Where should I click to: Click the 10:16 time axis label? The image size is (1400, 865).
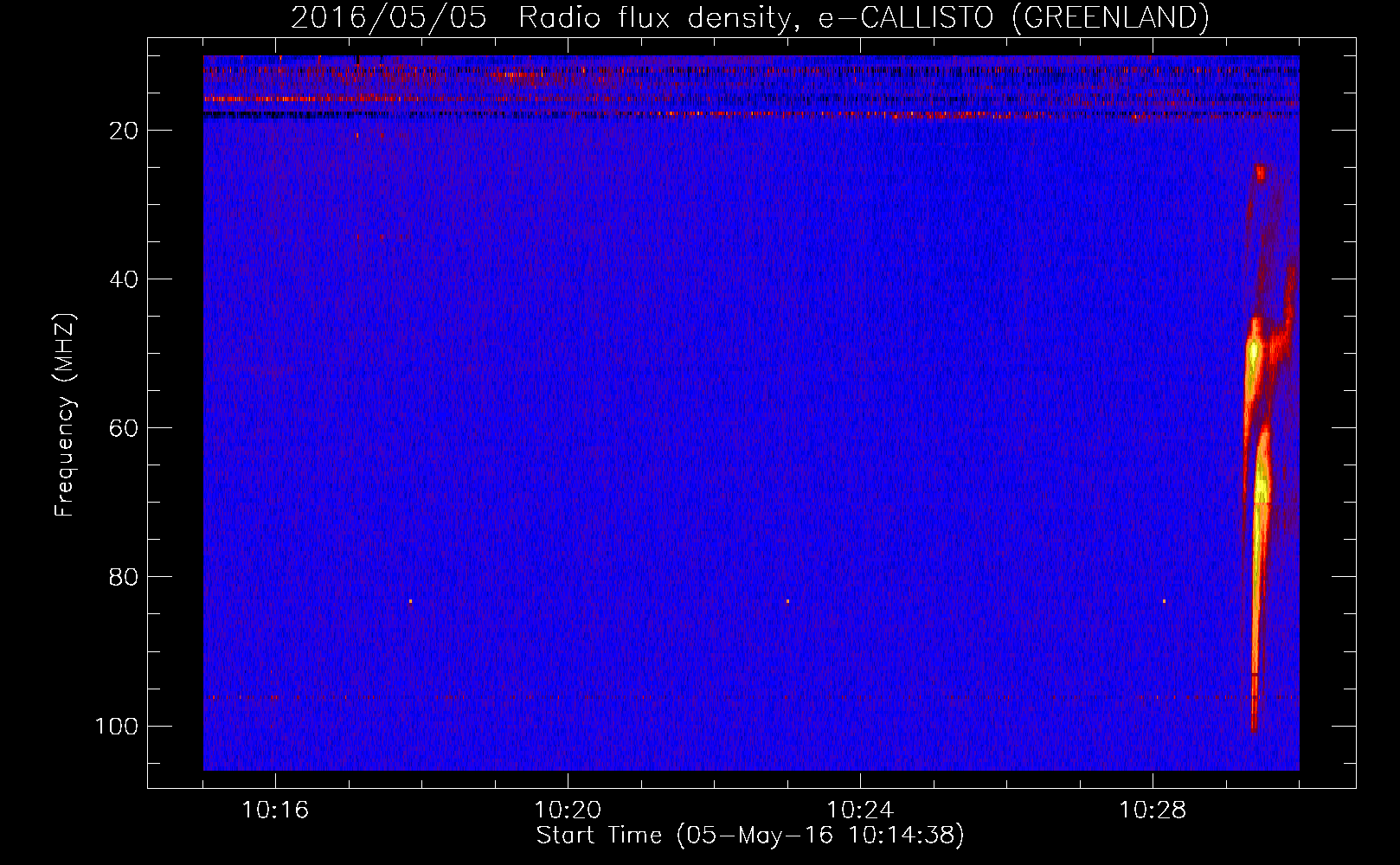275,811
